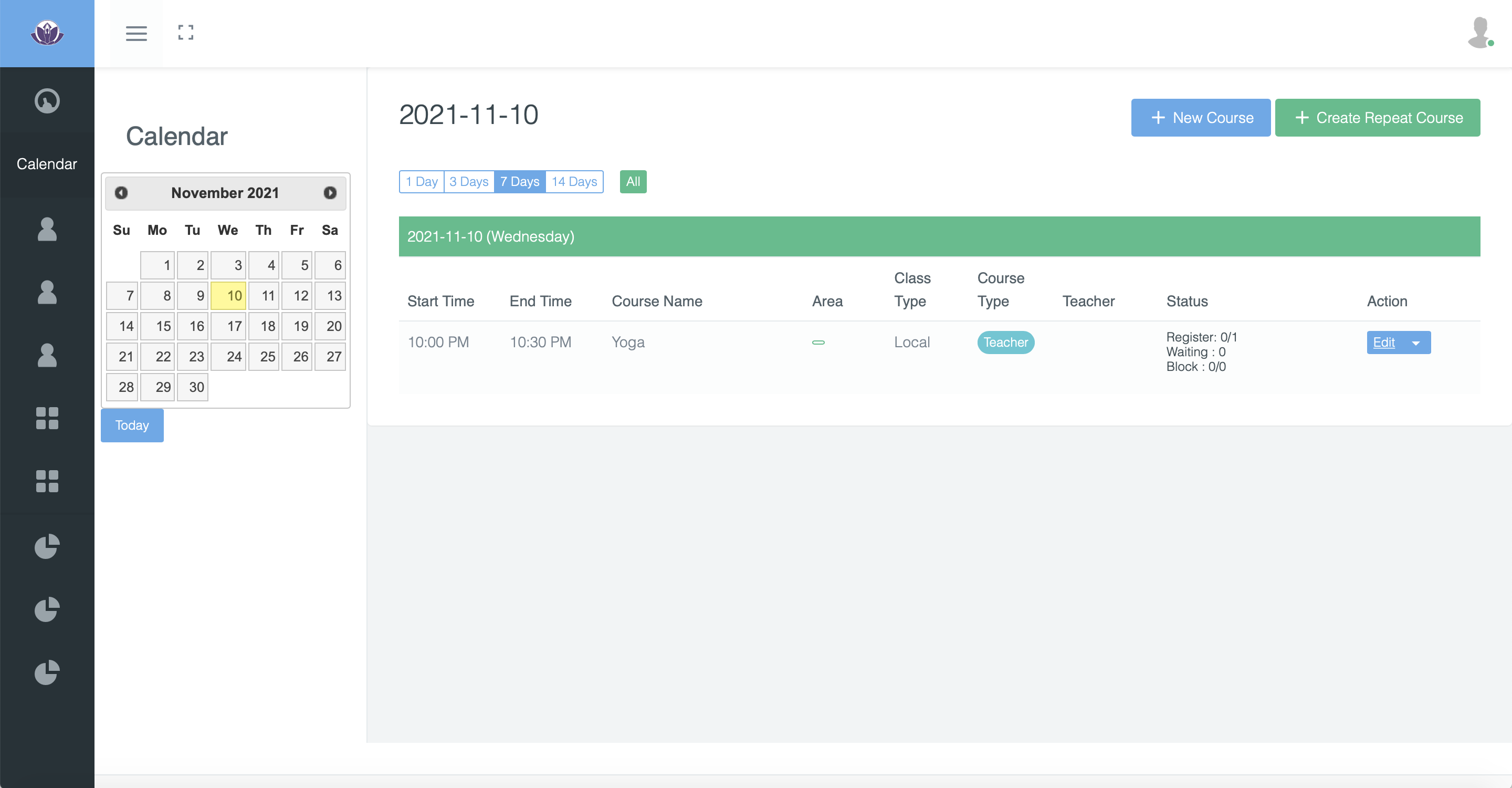Select November 28 in the calendar
This screenshot has width=1512, height=788.
[121, 387]
